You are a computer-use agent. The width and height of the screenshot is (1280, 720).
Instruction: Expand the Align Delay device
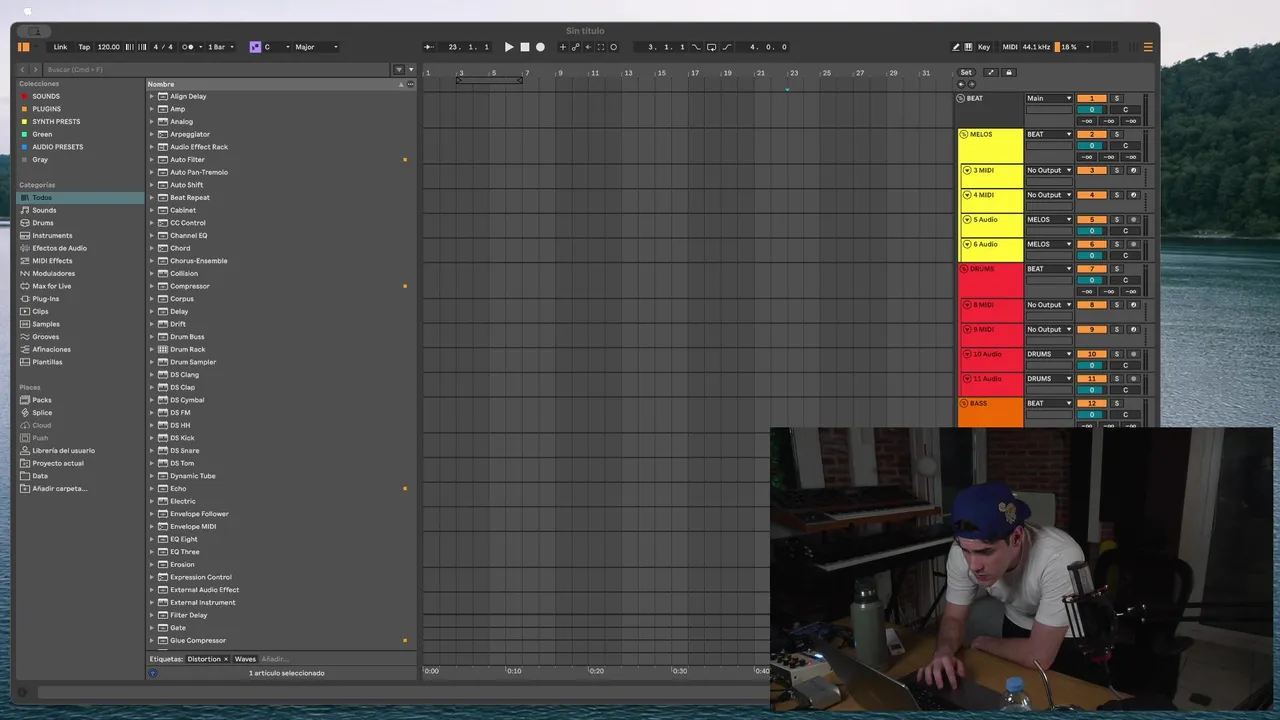152,96
